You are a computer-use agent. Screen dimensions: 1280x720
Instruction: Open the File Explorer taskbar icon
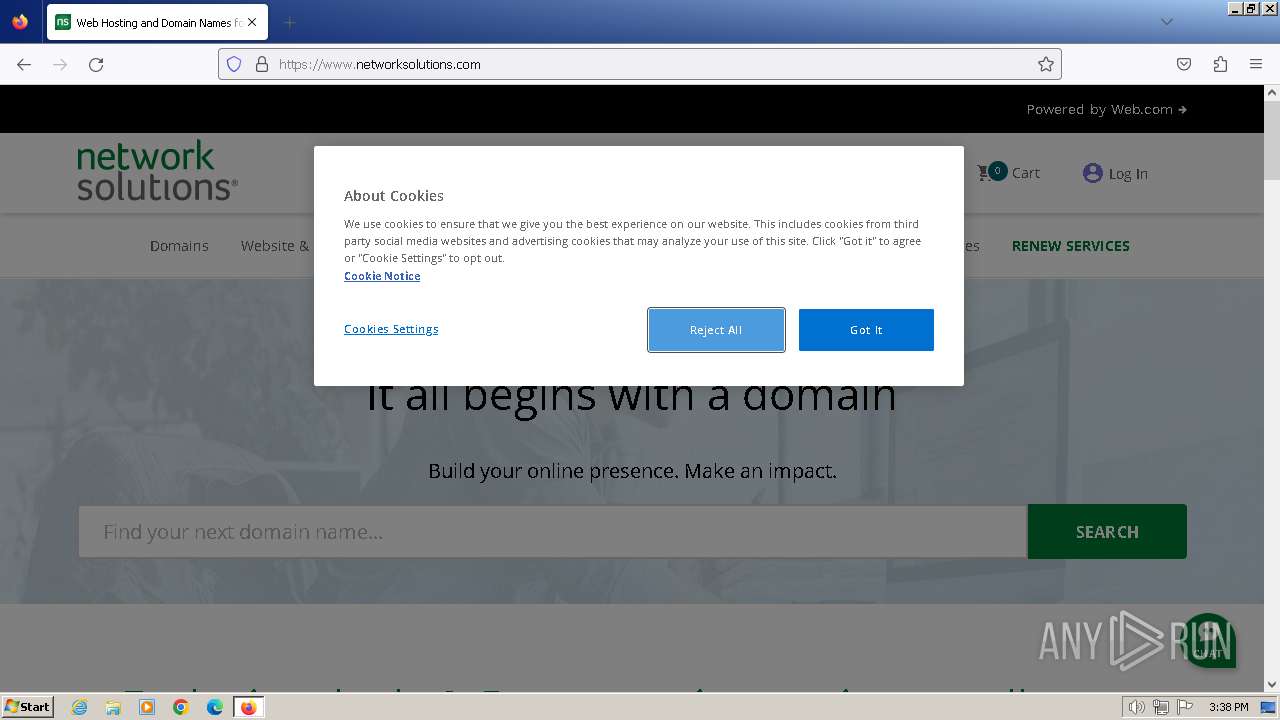click(x=113, y=707)
